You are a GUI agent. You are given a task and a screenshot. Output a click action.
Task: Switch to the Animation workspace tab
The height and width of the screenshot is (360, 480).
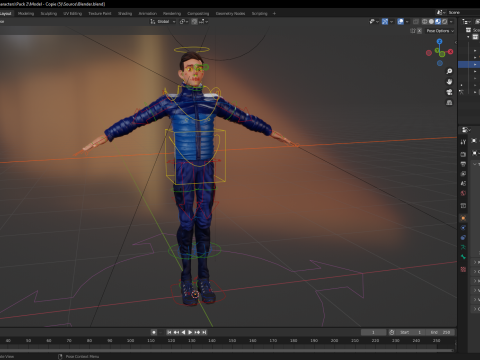pyautogui.click(x=147, y=14)
